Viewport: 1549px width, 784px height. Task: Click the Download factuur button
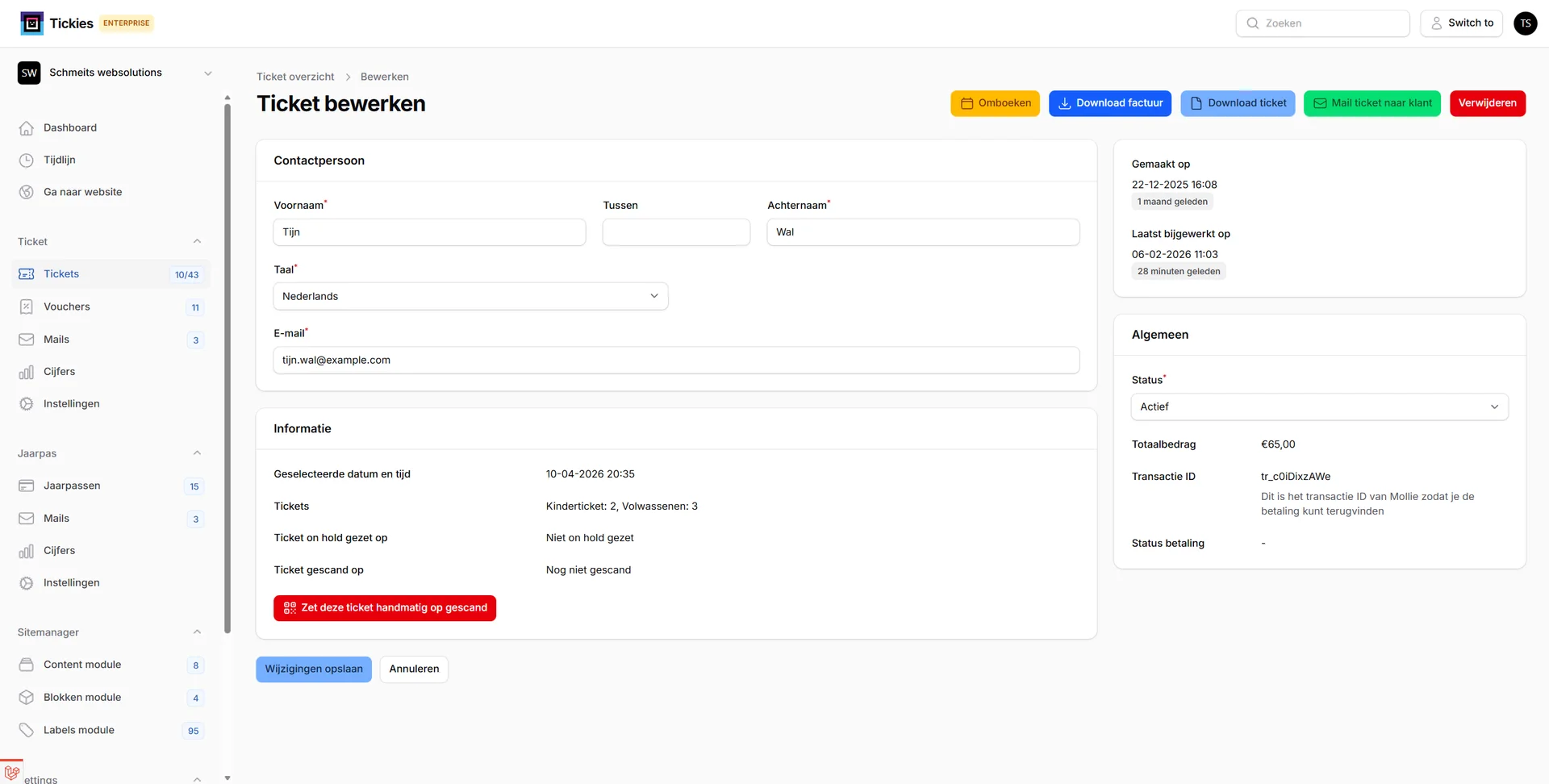click(x=1109, y=103)
